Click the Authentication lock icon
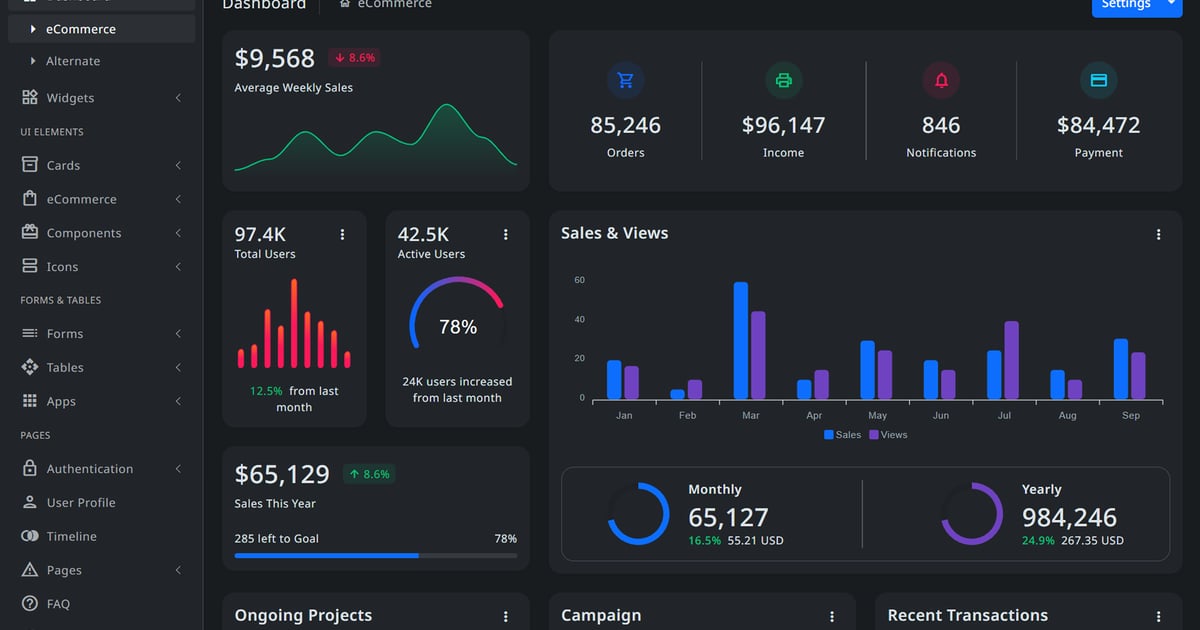This screenshot has height=630, width=1200. pyautogui.click(x=29, y=469)
